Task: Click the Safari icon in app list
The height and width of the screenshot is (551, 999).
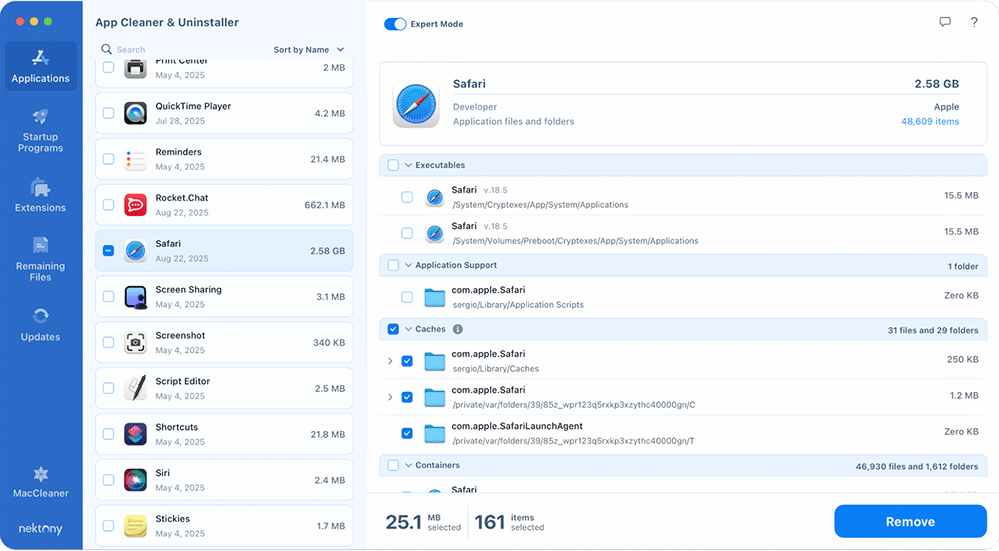Action: tap(135, 251)
